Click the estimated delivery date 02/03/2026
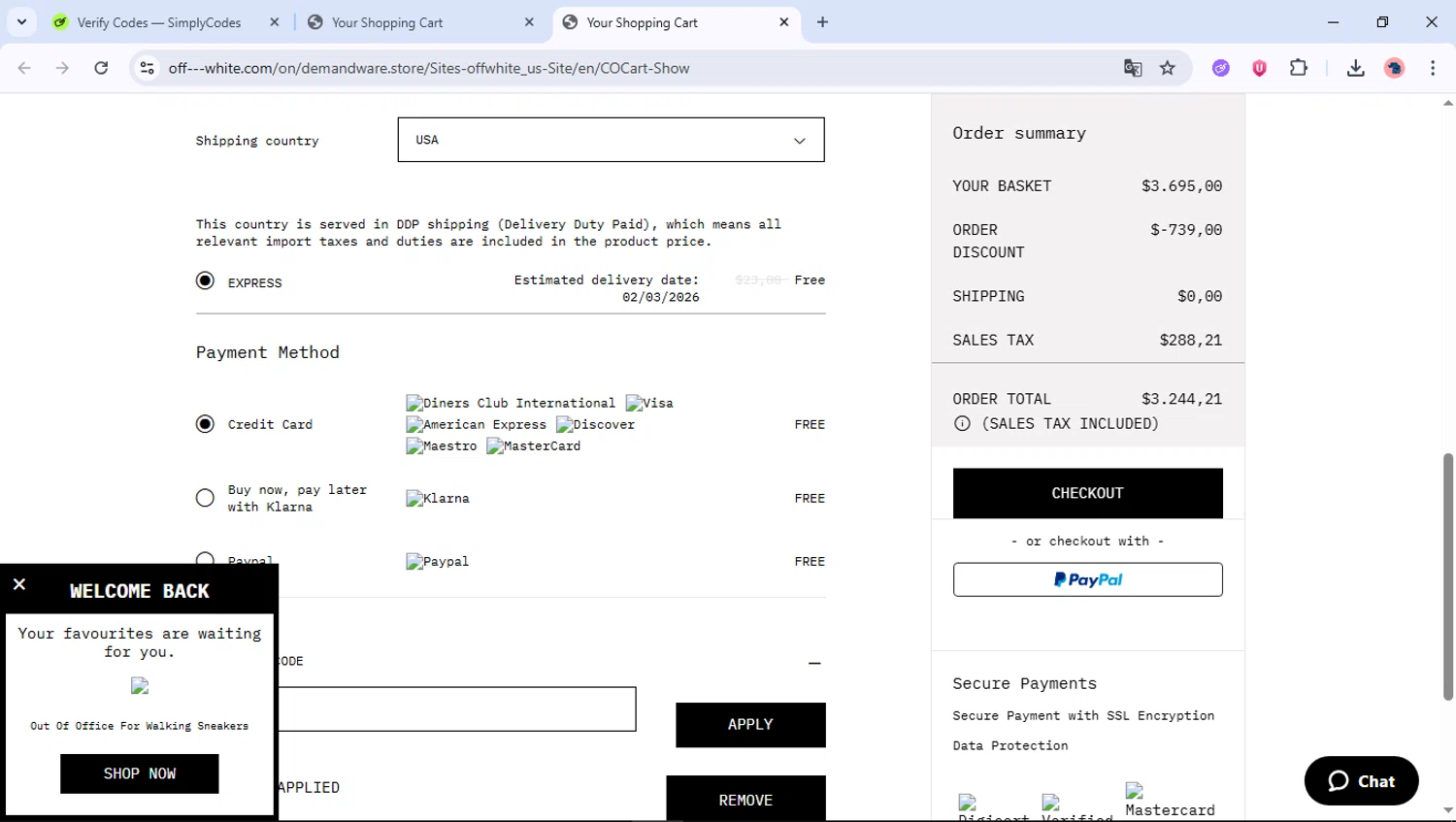1456x822 pixels. [x=661, y=297]
